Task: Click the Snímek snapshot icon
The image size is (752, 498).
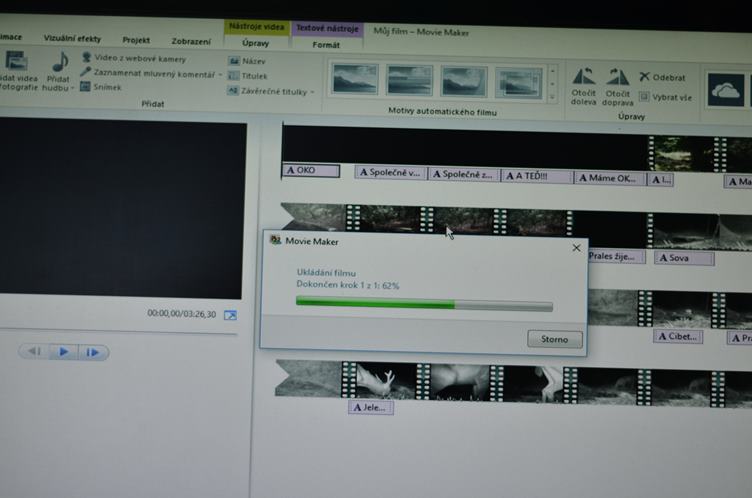Action: click(85, 86)
